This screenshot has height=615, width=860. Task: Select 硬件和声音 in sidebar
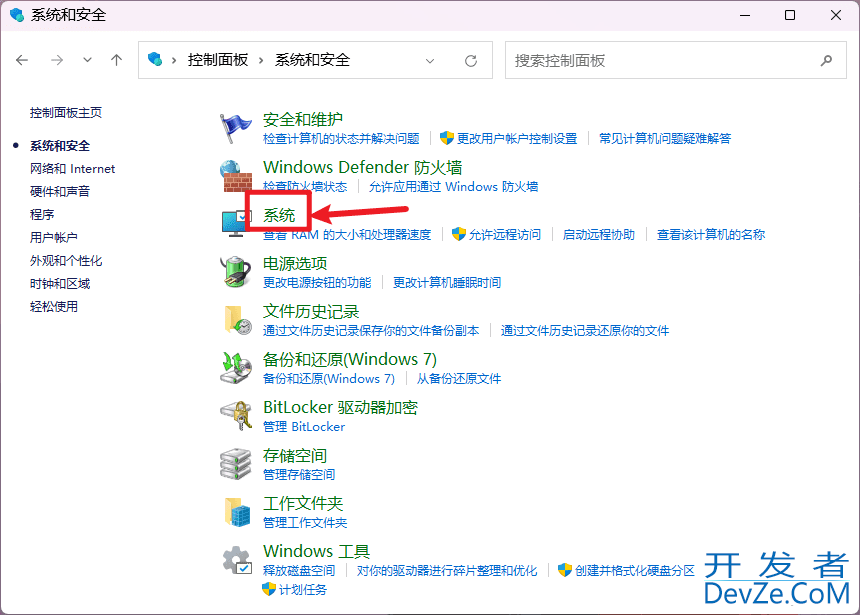60,191
